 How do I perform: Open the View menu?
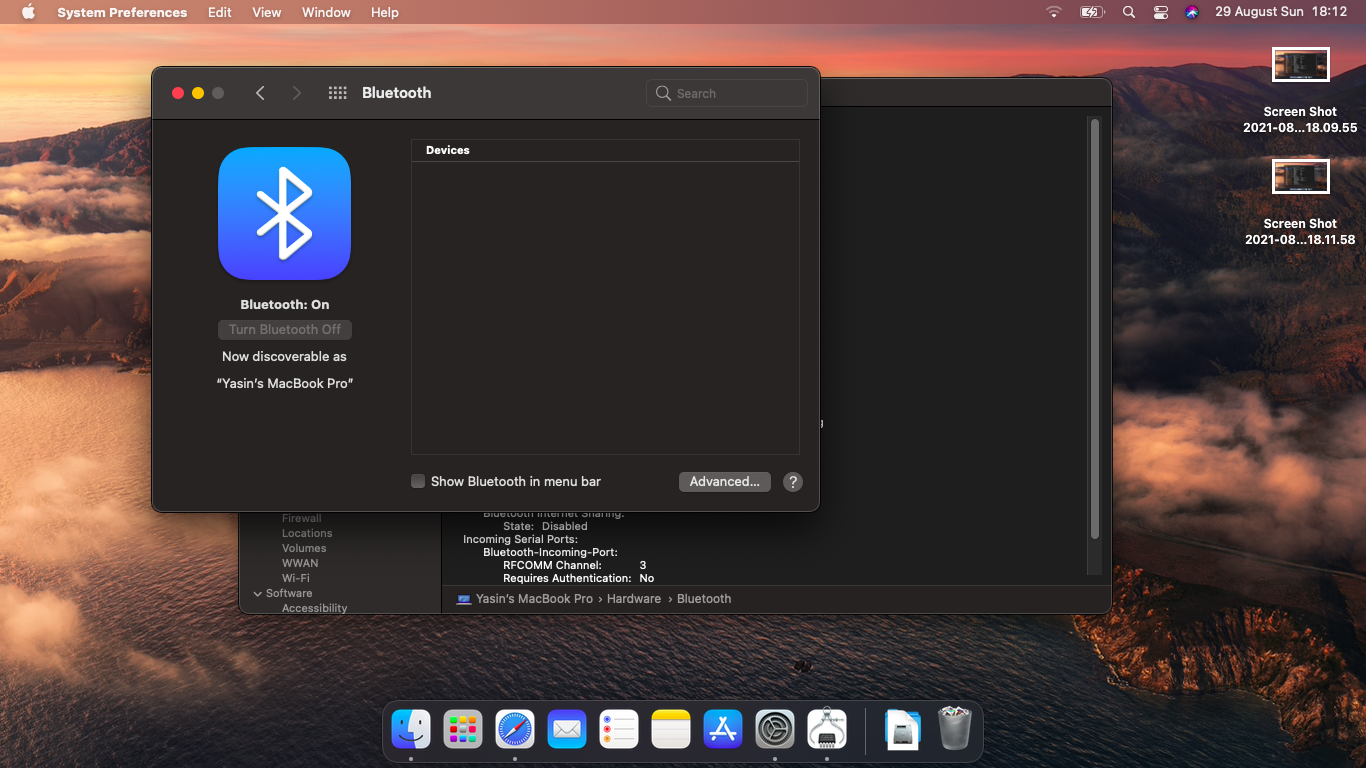click(x=266, y=12)
